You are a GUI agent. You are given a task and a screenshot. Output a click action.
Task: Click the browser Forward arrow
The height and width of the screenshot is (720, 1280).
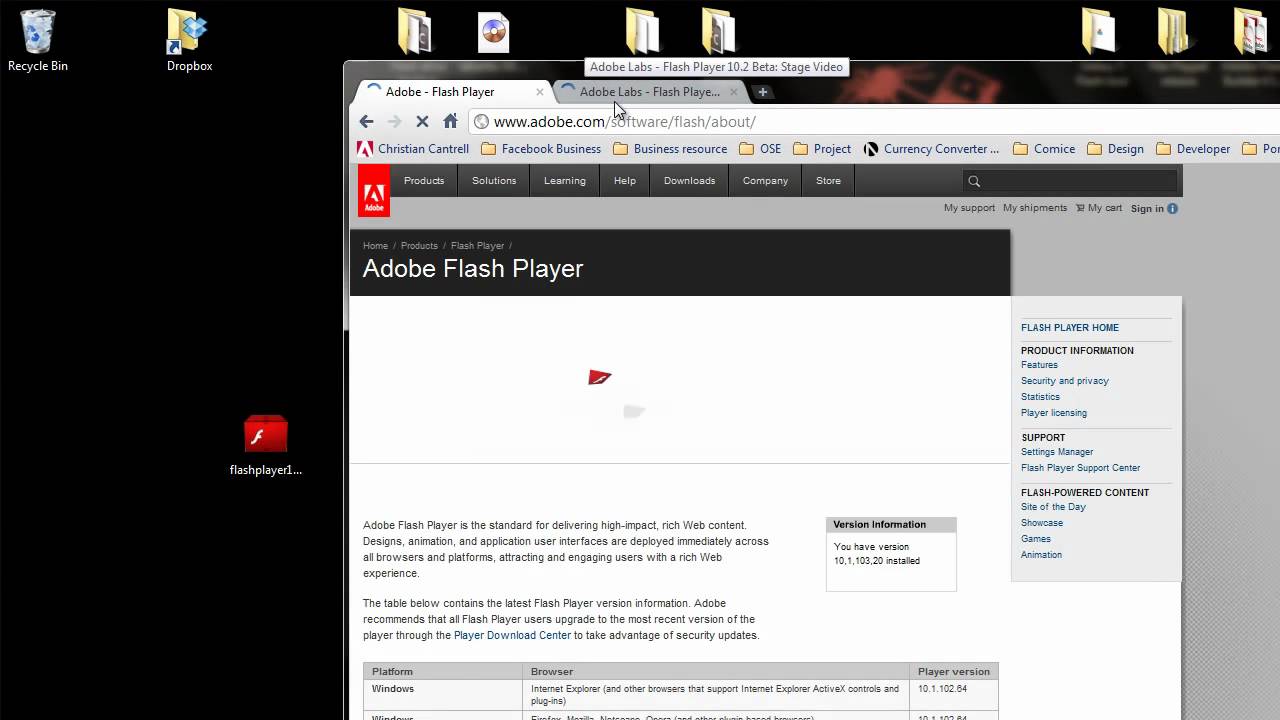[x=394, y=121]
